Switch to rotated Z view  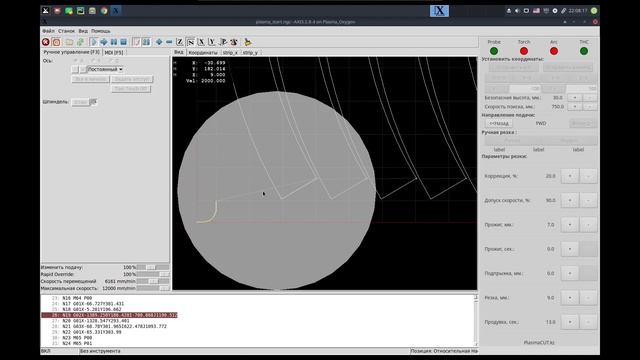pos(191,42)
